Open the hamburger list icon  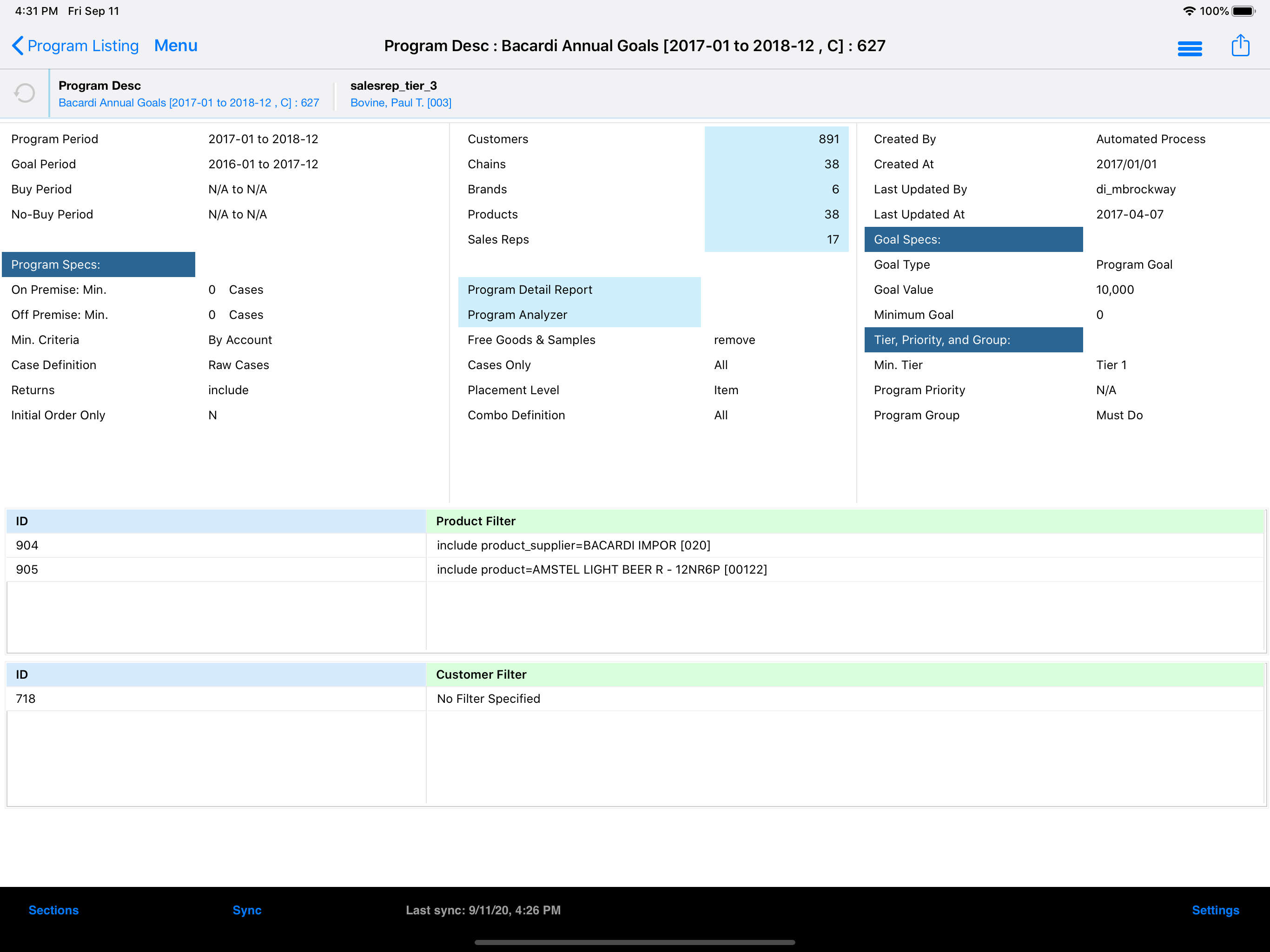[x=1190, y=48]
